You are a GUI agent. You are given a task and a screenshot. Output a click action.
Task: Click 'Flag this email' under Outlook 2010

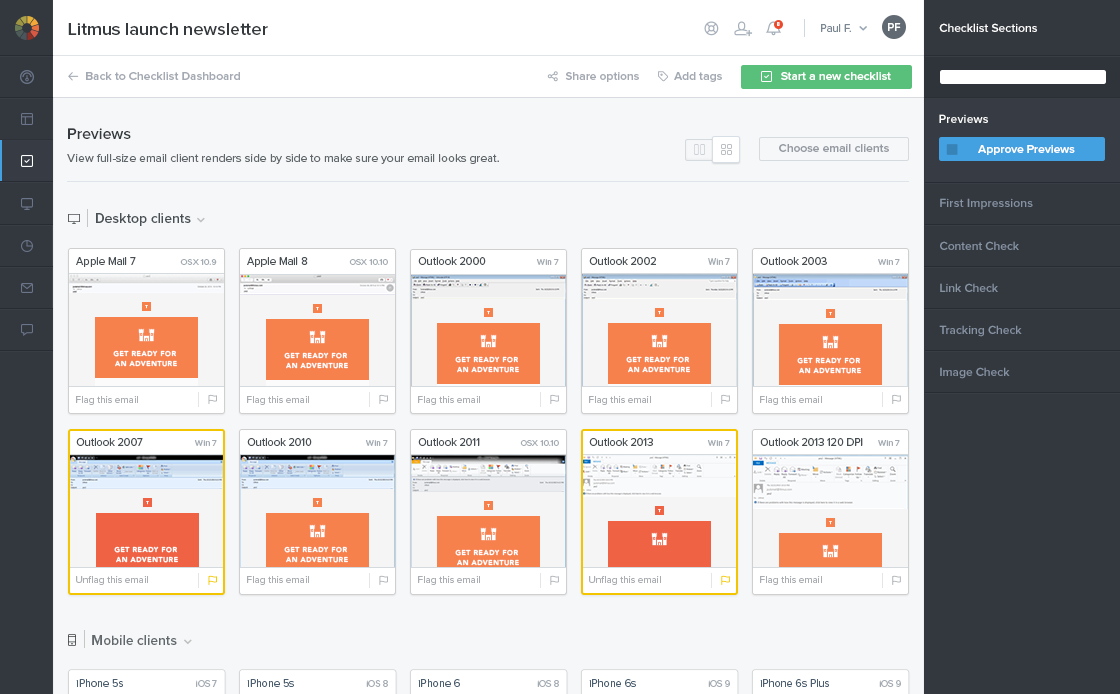278,580
